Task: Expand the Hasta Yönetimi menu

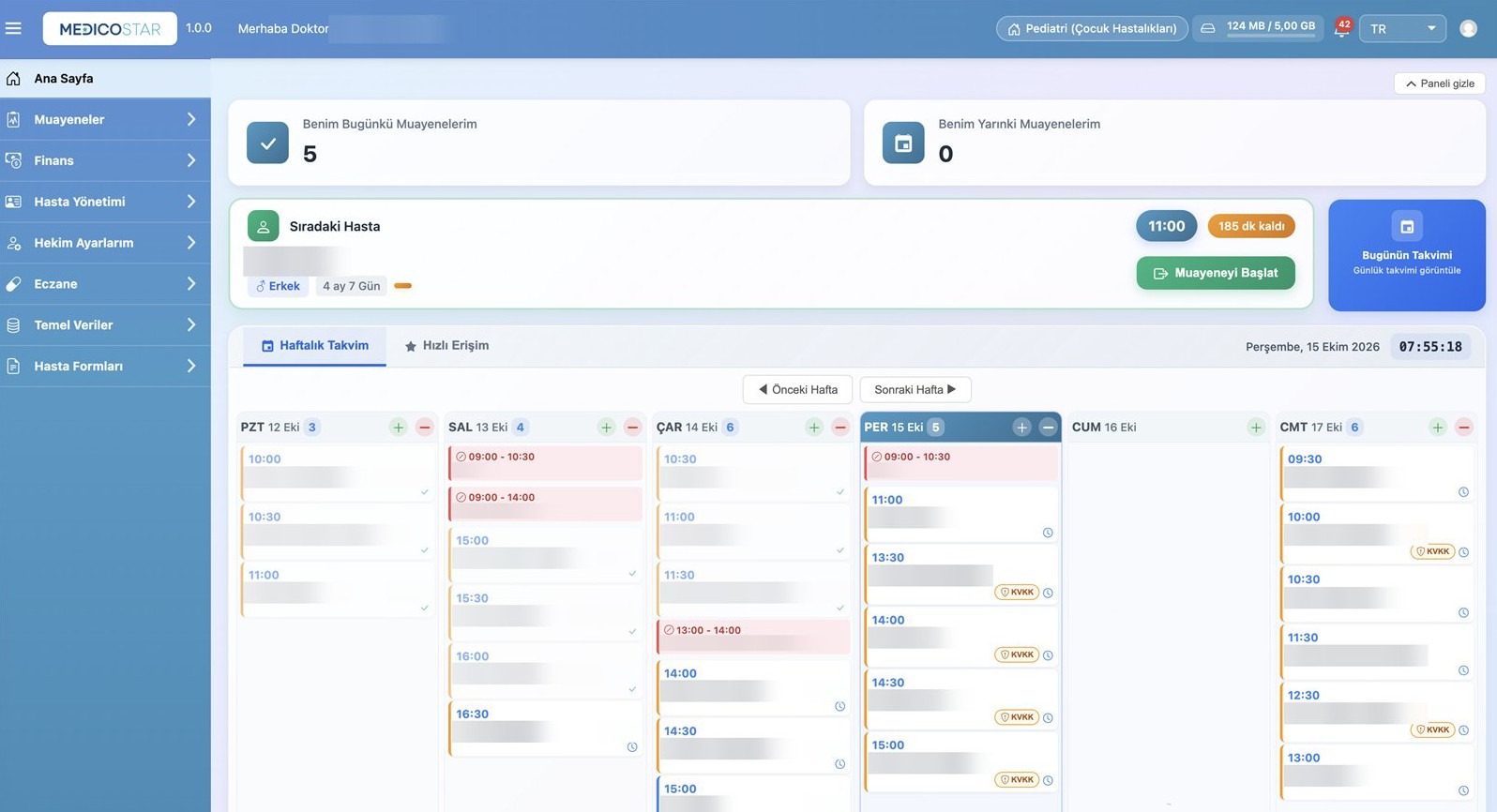Action: (105, 202)
